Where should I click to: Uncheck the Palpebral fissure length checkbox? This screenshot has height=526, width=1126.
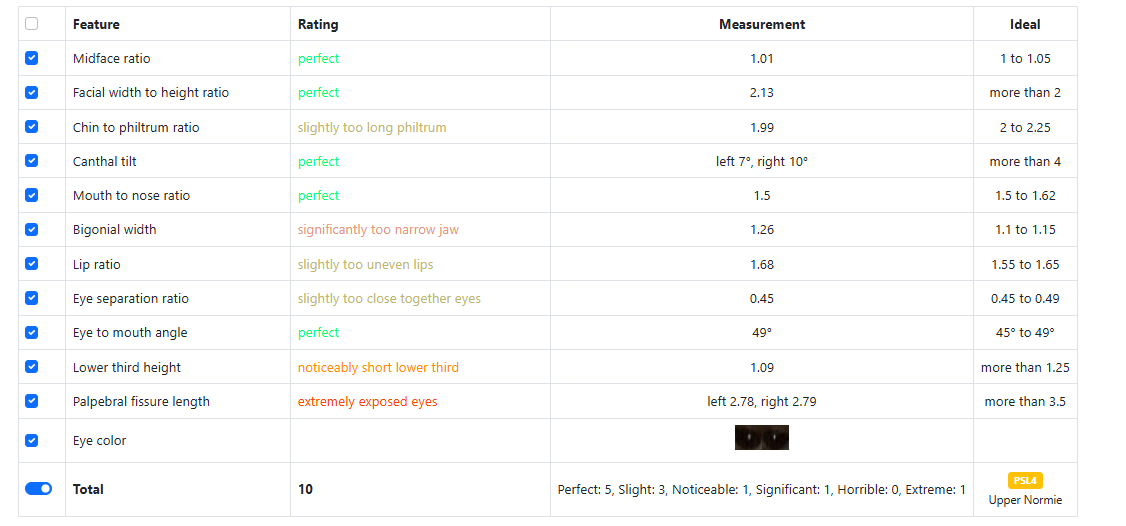tap(31, 401)
